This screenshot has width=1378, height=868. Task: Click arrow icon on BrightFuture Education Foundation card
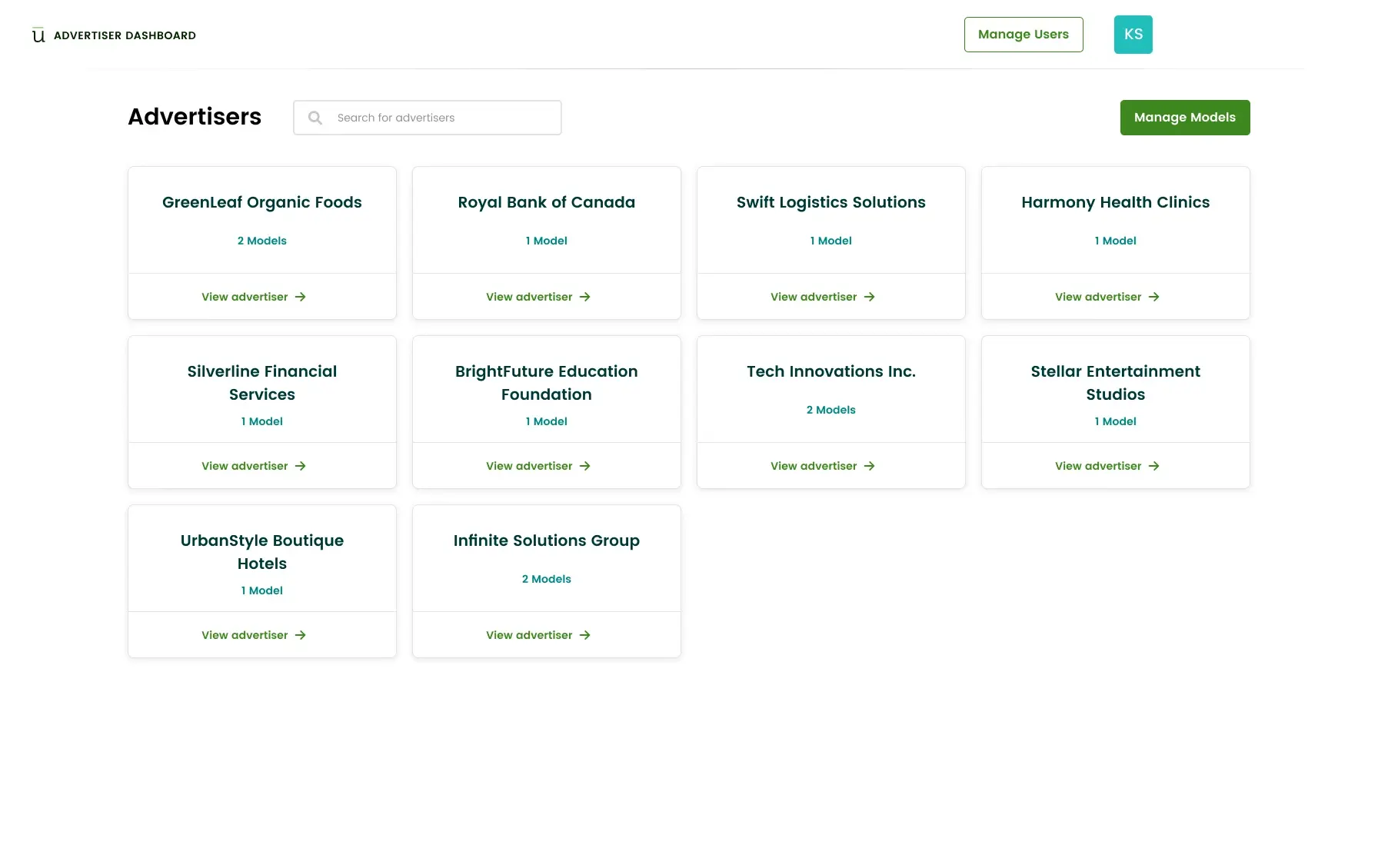pyautogui.click(x=585, y=466)
